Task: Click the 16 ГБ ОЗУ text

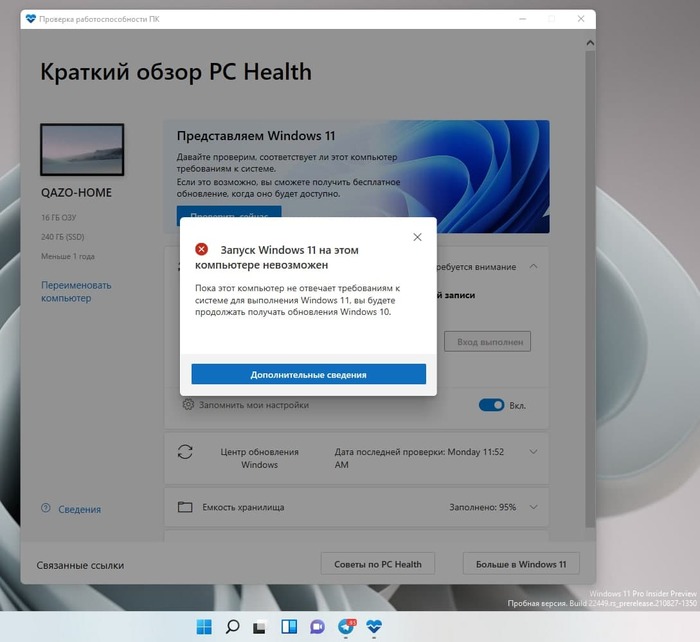Action: pyautogui.click(x=58, y=217)
